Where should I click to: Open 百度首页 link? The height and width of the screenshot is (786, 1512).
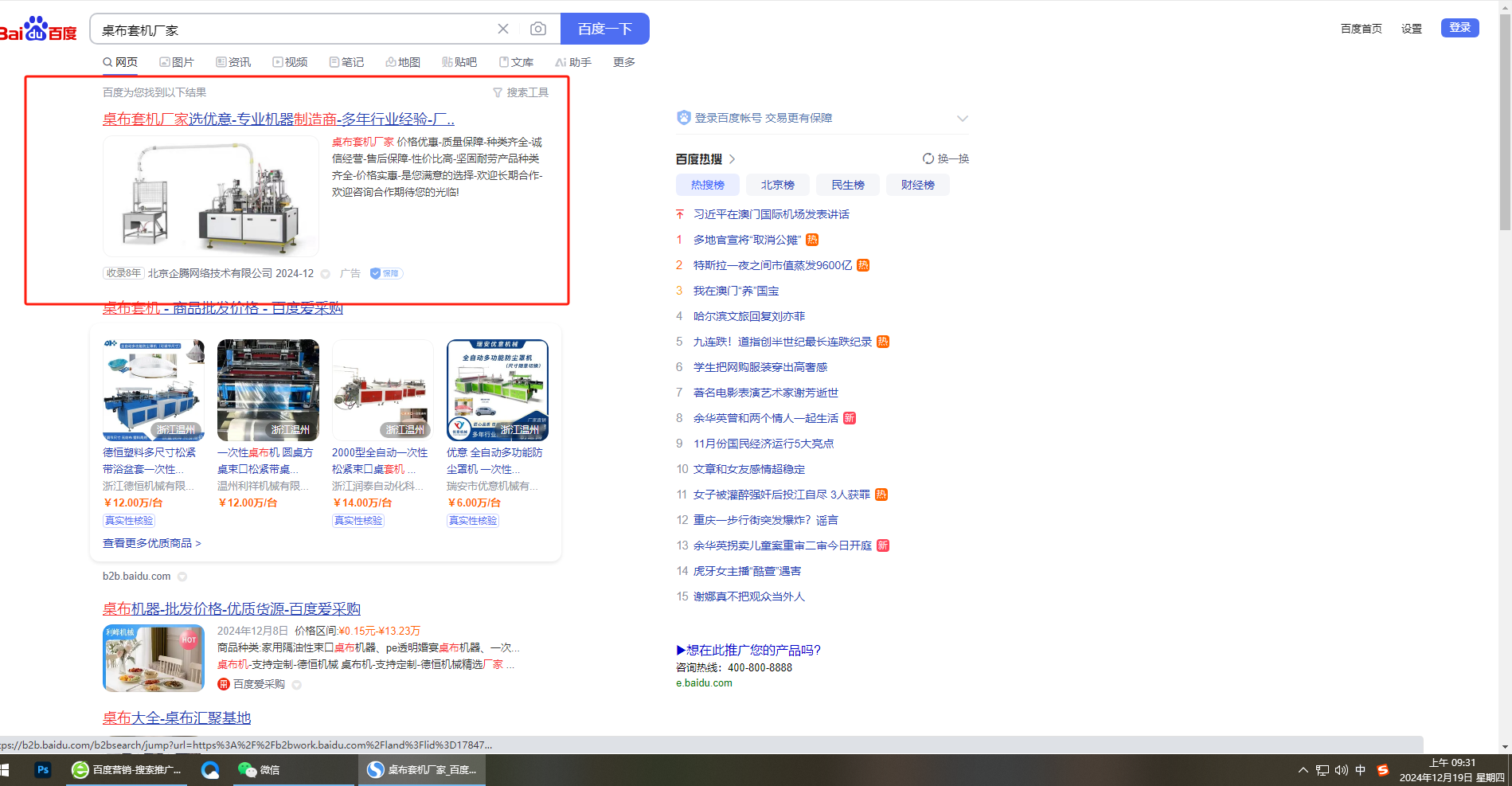tap(1362, 29)
